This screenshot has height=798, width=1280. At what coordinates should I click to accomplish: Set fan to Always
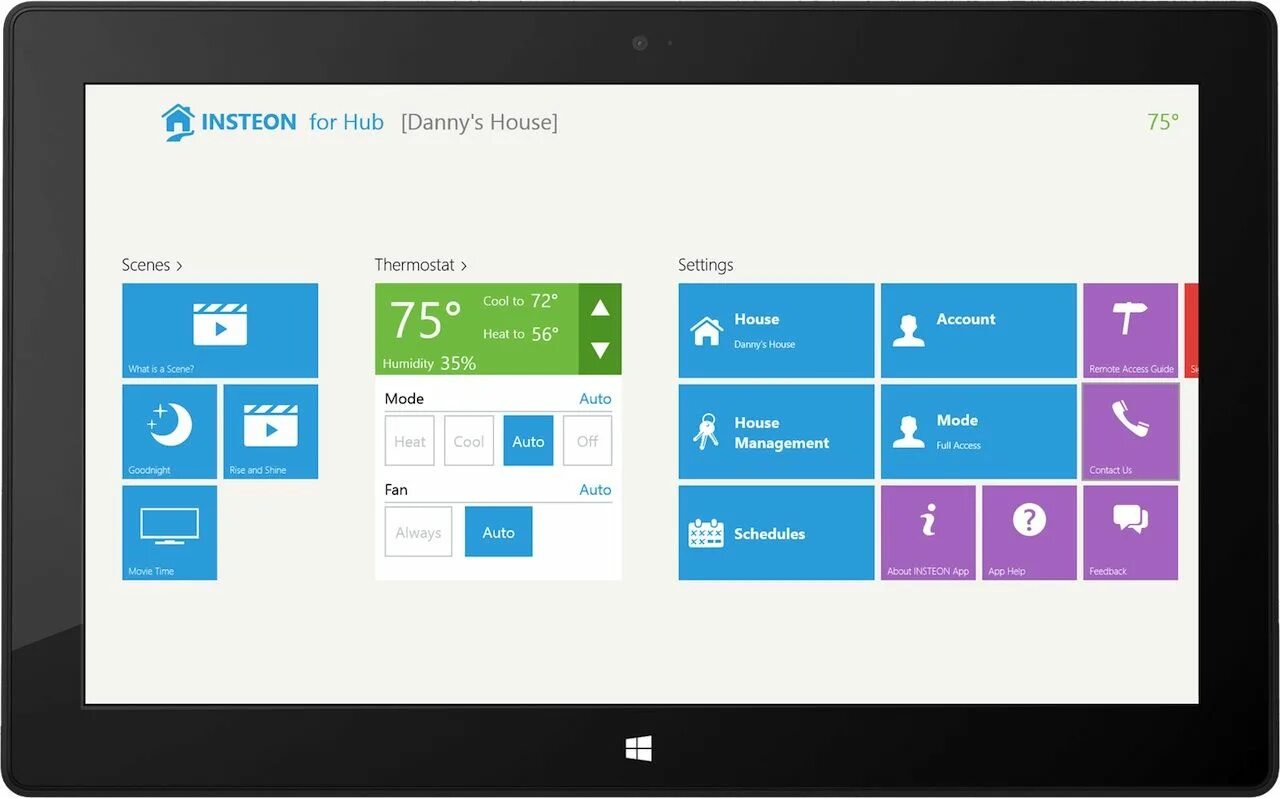pyautogui.click(x=418, y=532)
